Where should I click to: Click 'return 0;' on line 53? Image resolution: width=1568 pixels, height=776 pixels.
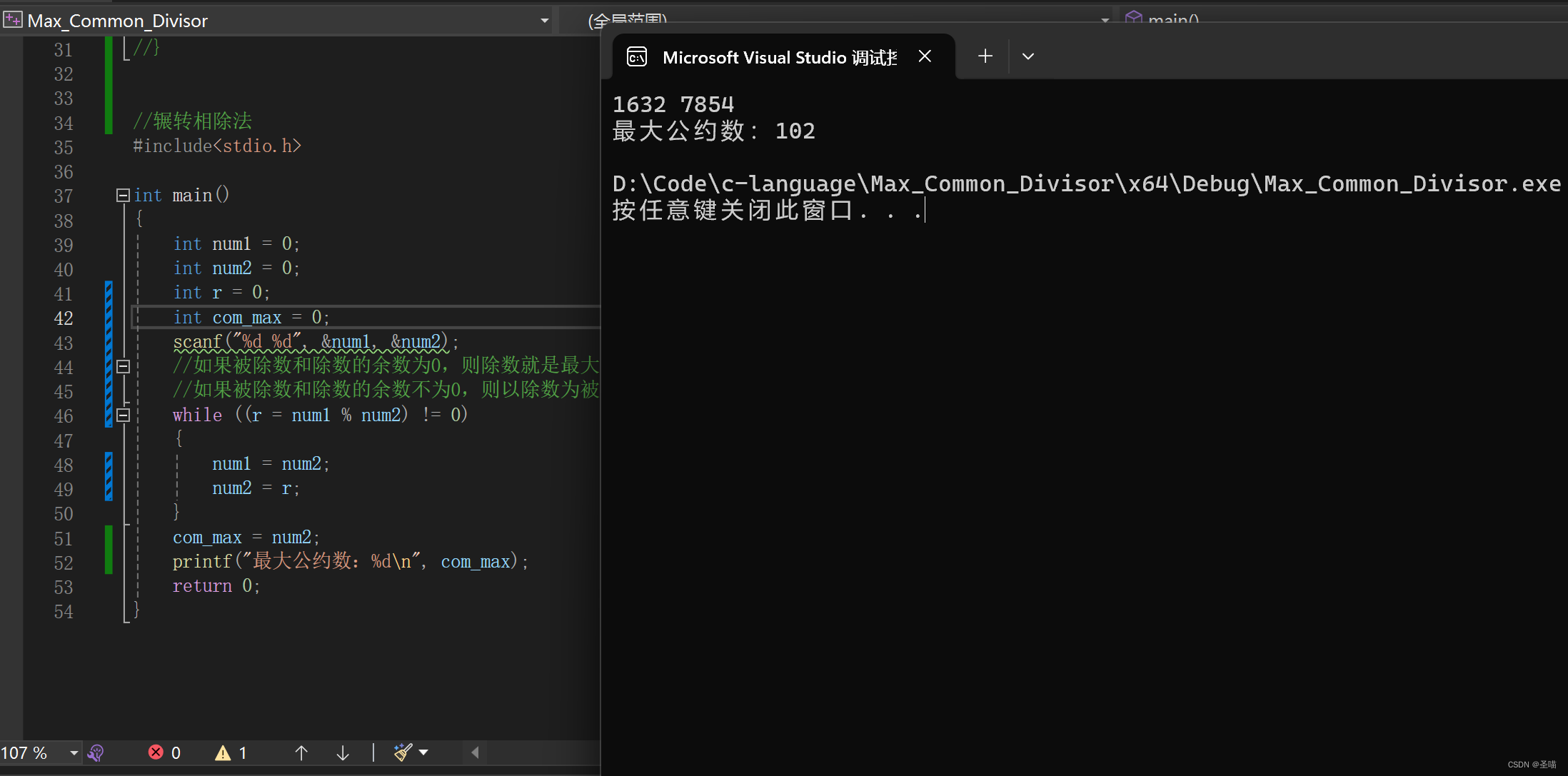[x=216, y=586]
